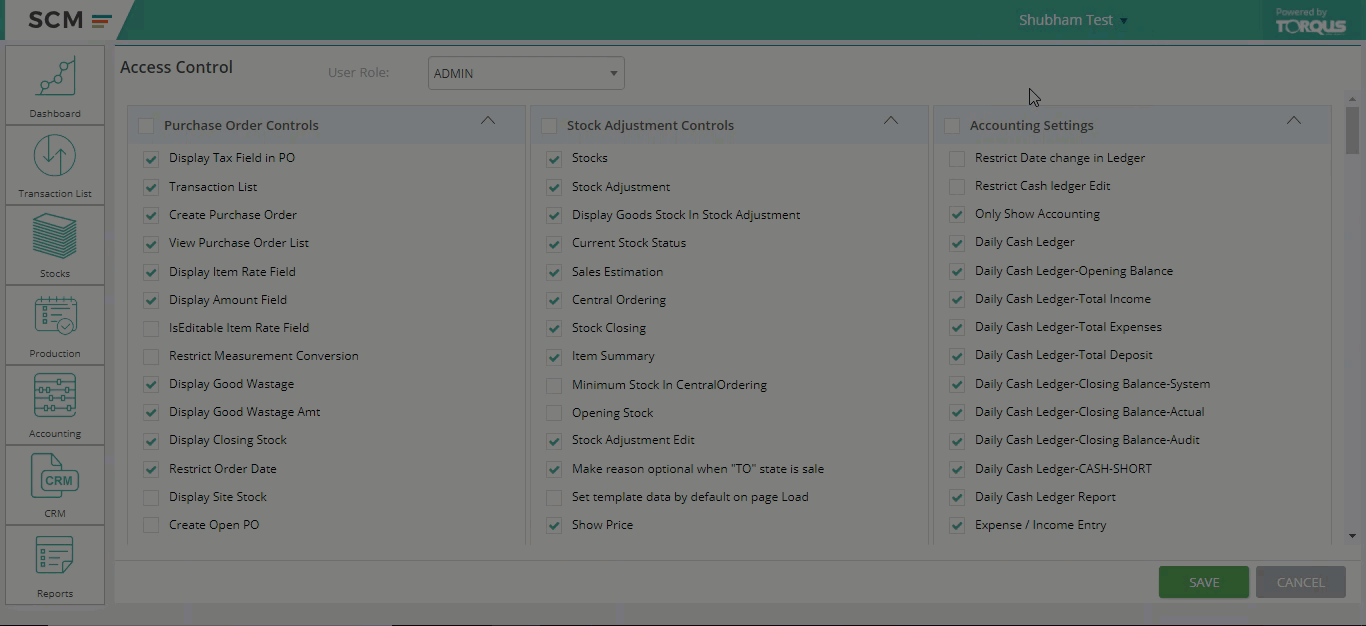The width and height of the screenshot is (1366, 626).
Task: Uncheck Display Good Wastage Amt
Action: click(151, 412)
